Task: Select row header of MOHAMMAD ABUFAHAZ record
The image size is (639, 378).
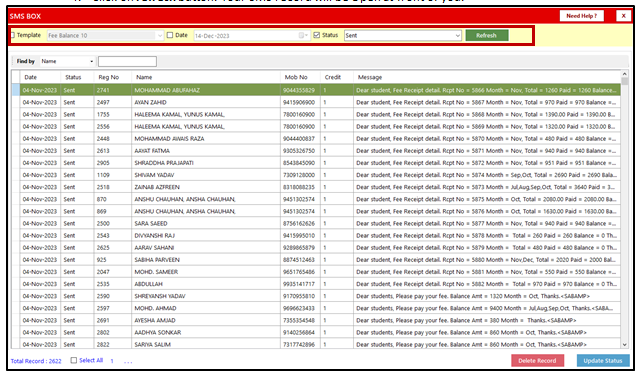Action: 15,90
